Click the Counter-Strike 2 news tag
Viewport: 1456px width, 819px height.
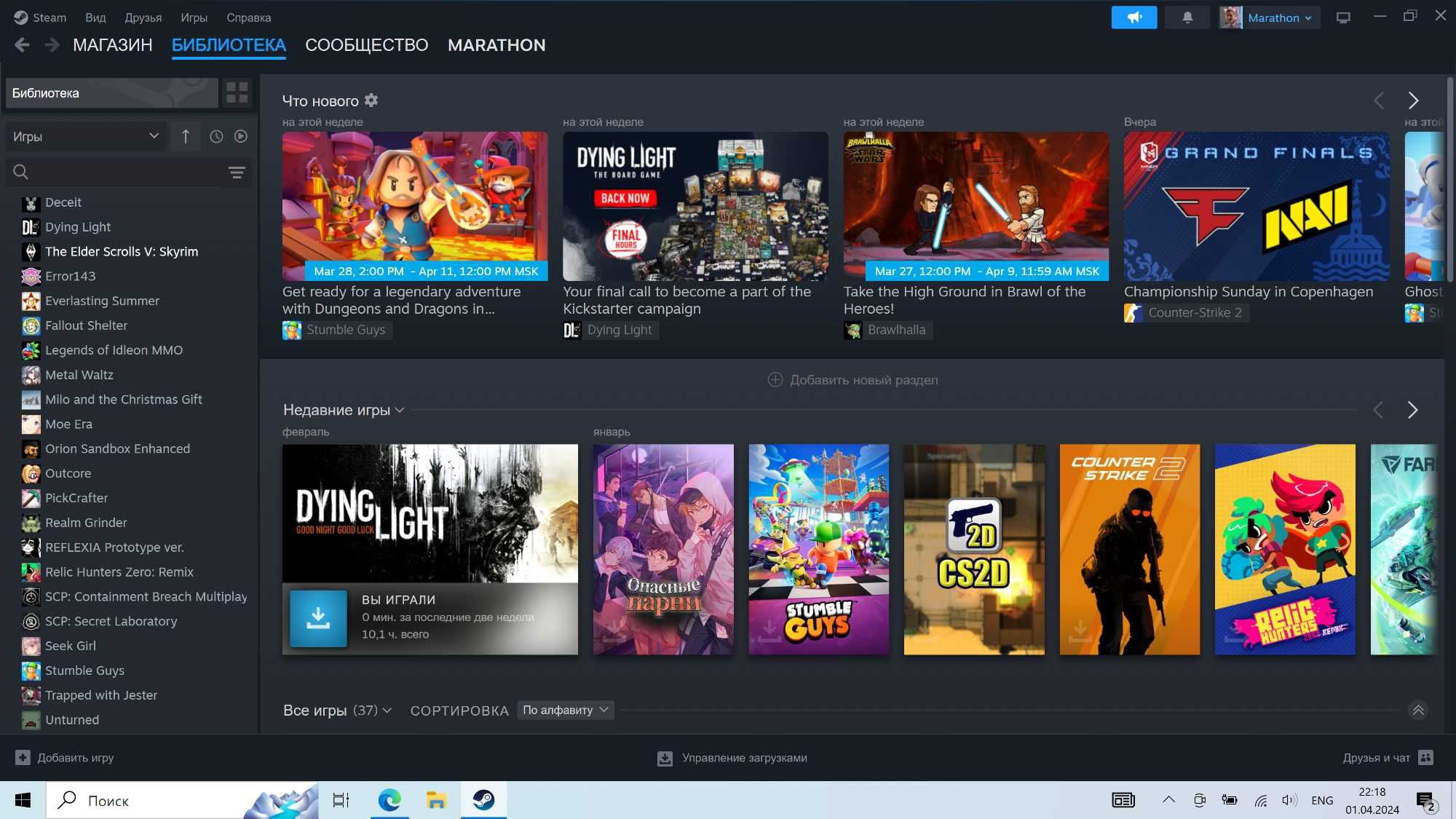point(1186,313)
